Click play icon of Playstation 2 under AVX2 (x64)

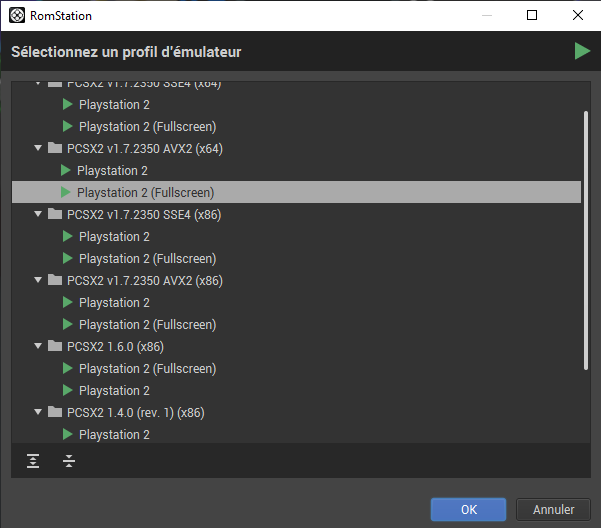(x=66, y=171)
